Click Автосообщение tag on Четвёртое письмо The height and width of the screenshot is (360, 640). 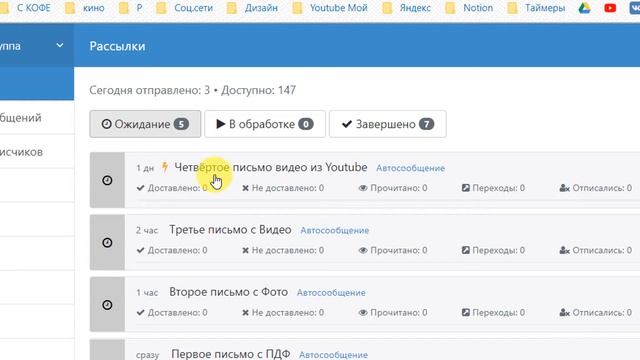click(x=411, y=168)
